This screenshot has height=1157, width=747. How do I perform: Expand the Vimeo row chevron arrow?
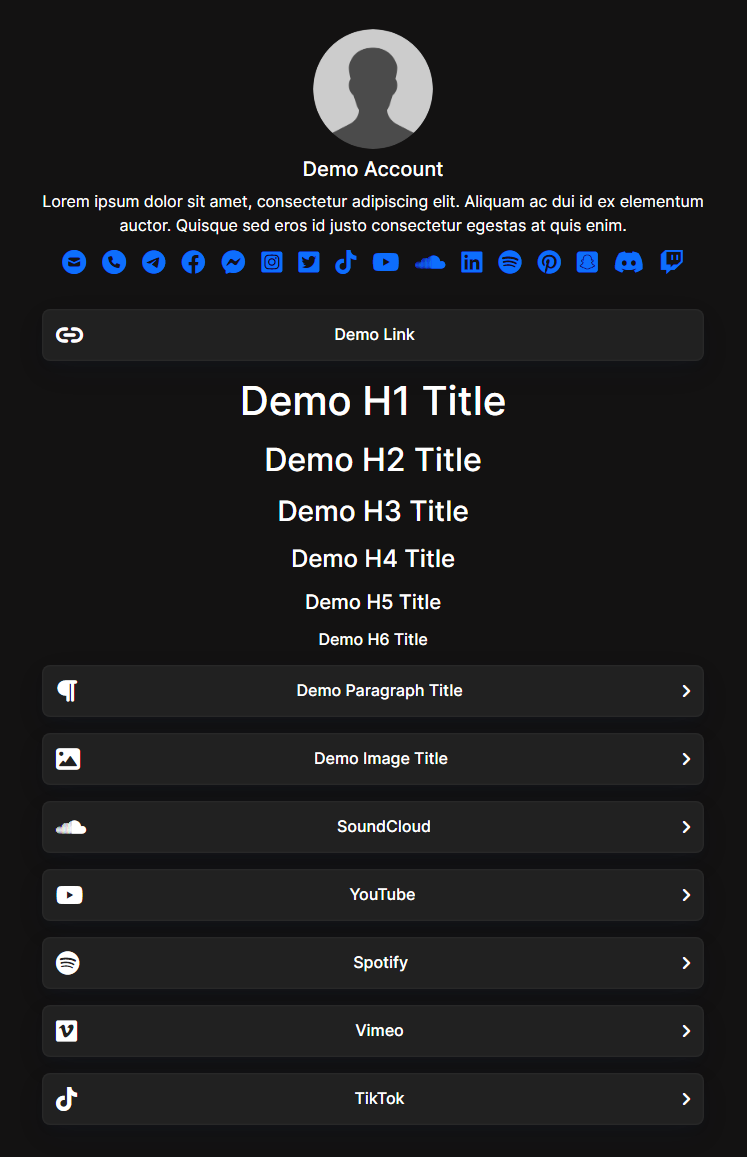(686, 1031)
